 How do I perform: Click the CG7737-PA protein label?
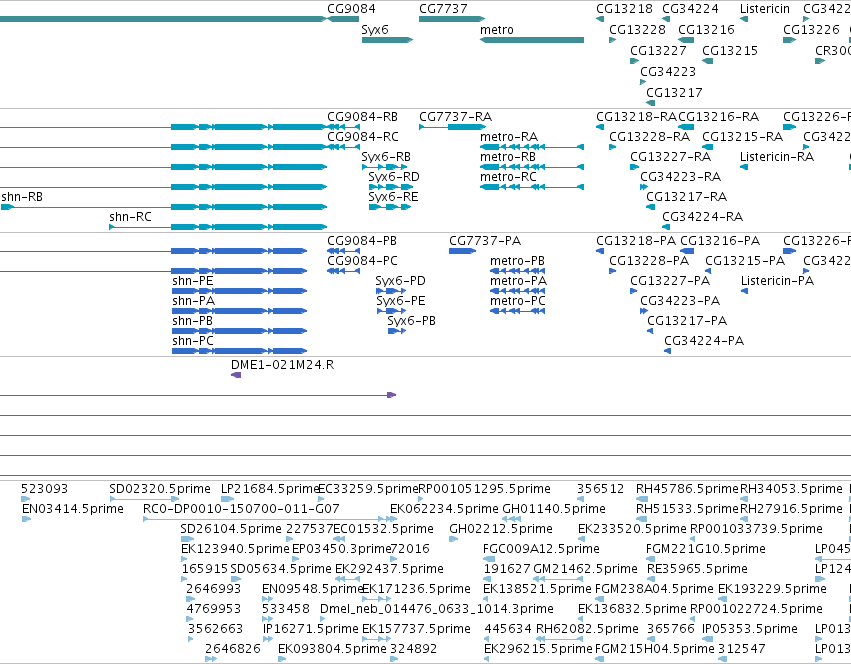point(485,241)
